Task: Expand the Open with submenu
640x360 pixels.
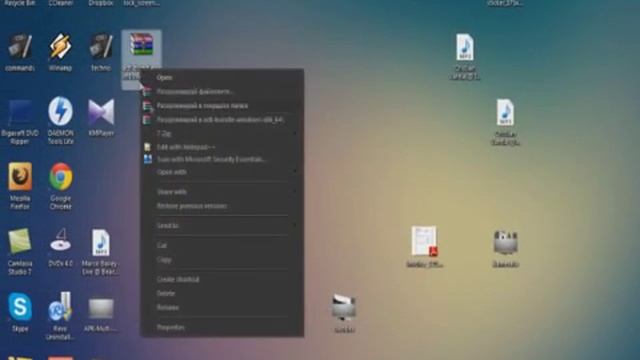Action: [222, 172]
